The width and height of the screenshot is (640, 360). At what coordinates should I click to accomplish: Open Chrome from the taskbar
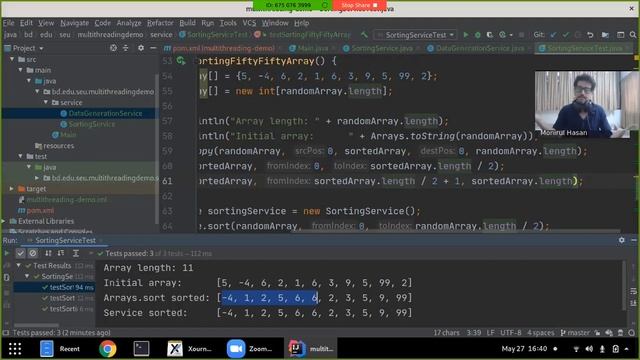pyautogui.click(x=108, y=349)
